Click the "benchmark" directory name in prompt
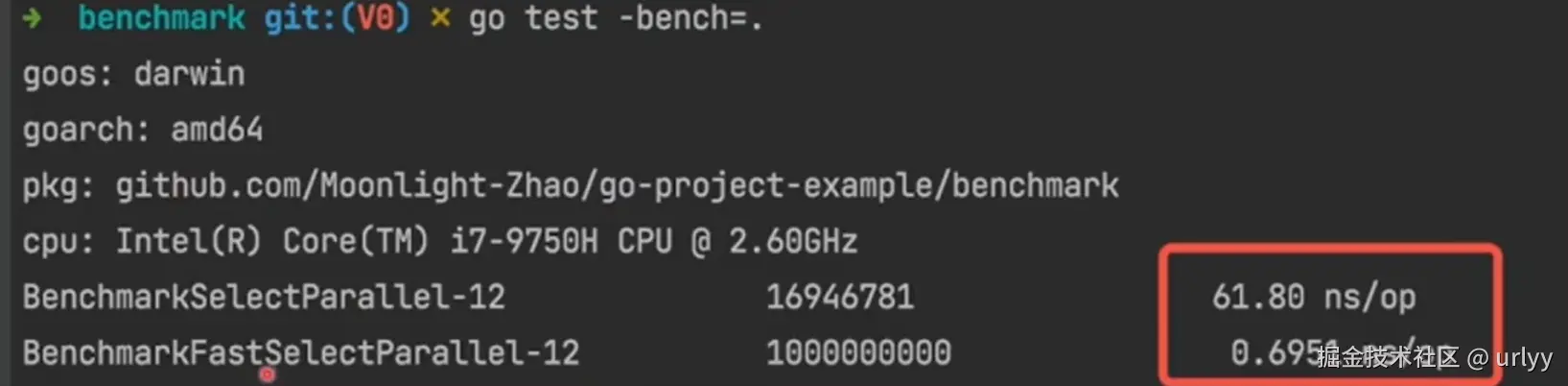This screenshot has width=1568, height=386. click(x=161, y=18)
